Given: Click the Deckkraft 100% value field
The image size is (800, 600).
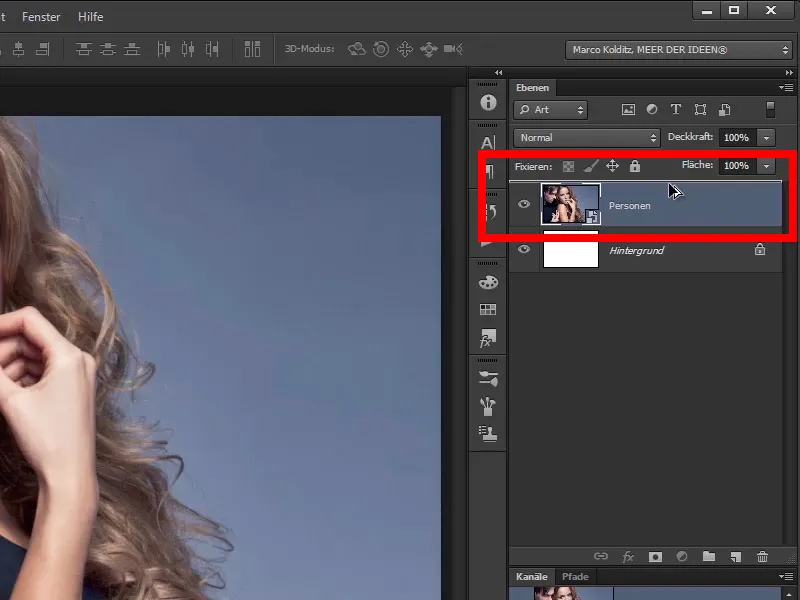Looking at the screenshot, I should pyautogui.click(x=738, y=138).
